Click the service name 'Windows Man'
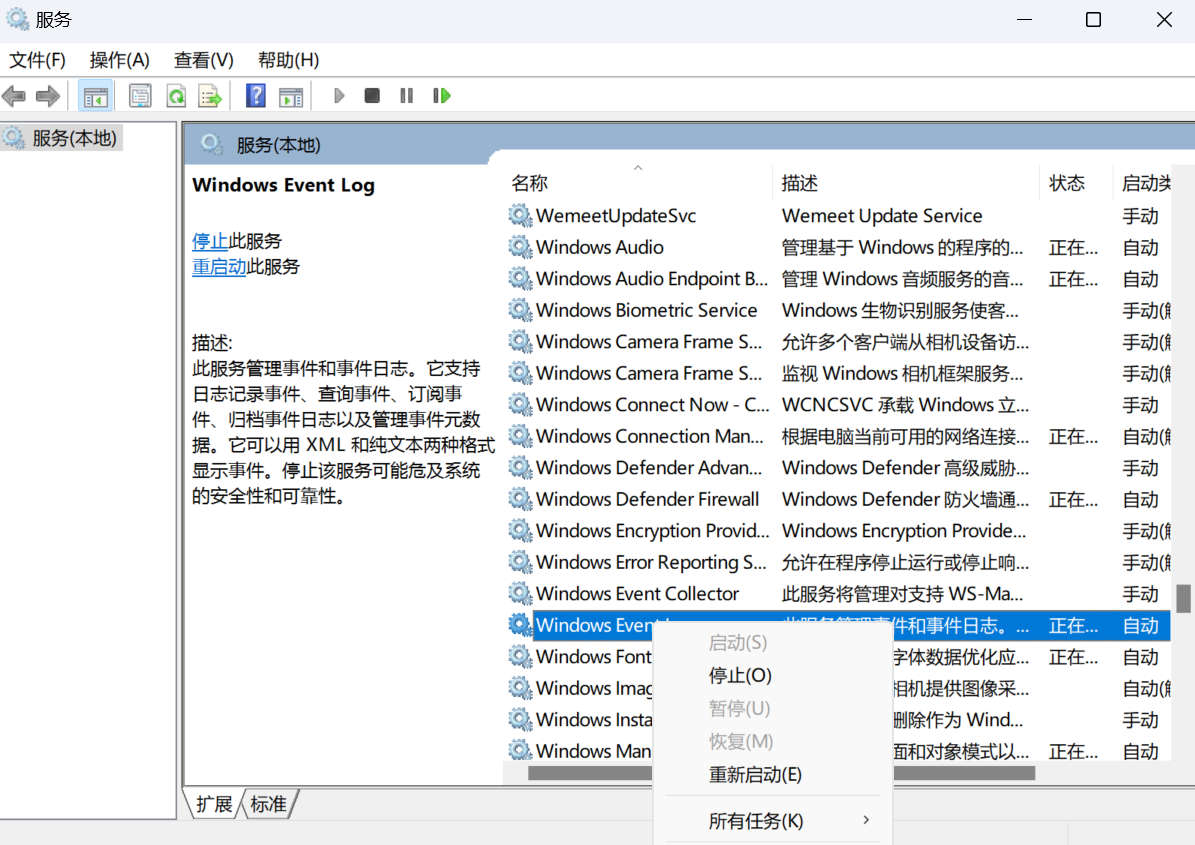This screenshot has height=845, width=1195. pyautogui.click(x=594, y=751)
